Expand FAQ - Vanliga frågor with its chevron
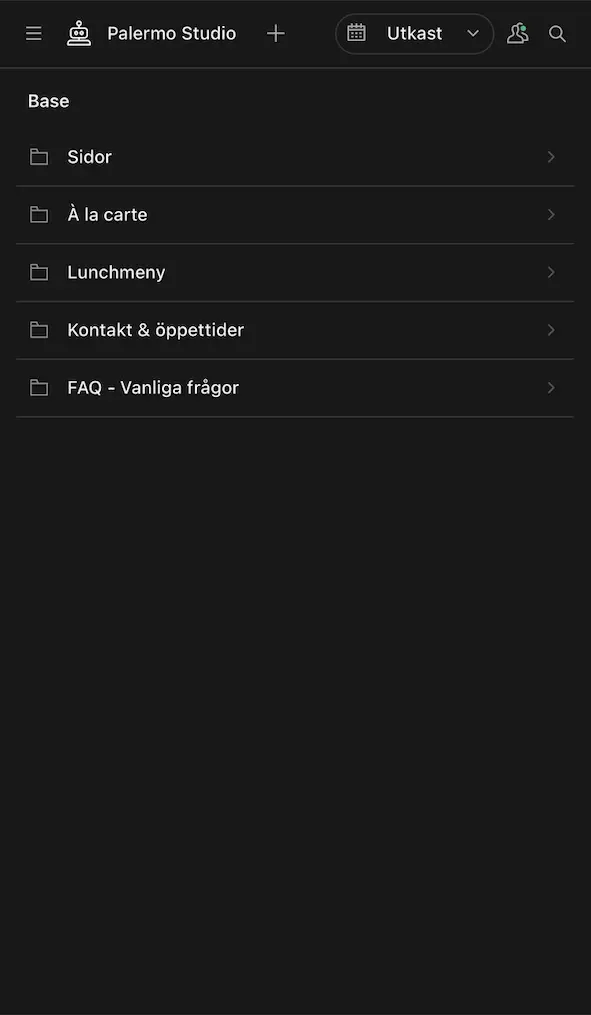Image resolution: width=591 pixels, height=1015 pixels. pos(550,387)
